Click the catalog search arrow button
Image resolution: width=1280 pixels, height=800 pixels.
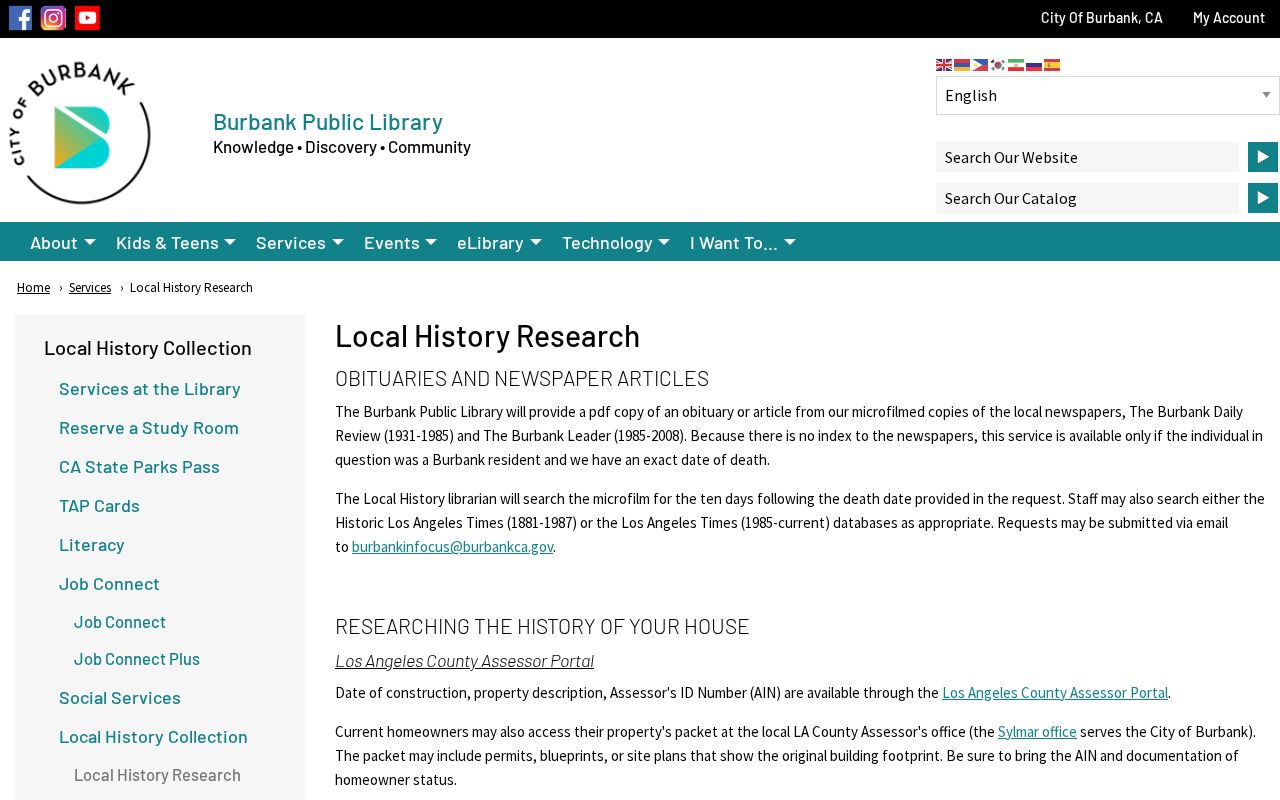coord(1263,198)
